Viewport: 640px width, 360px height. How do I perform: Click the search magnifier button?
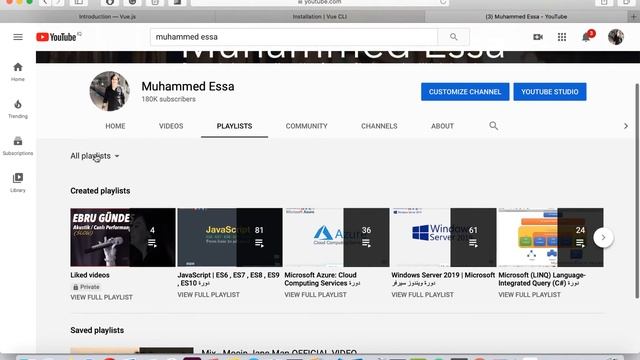[453, 37]
